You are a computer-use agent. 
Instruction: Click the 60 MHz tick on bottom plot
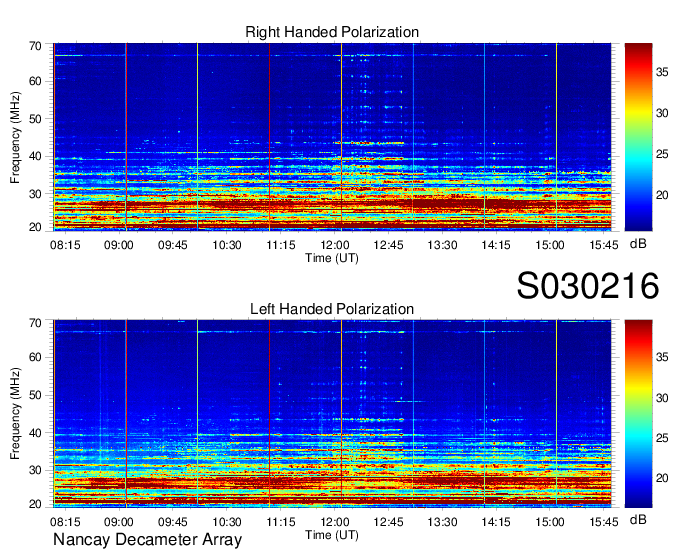(x=35, y=357)
